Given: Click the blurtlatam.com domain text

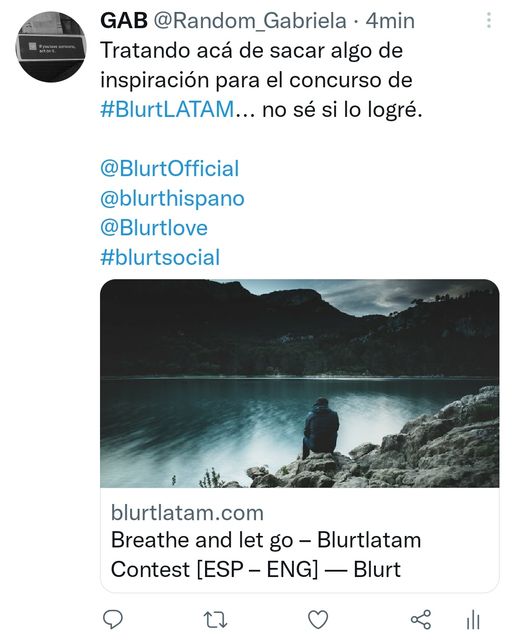Looking at the screenshot, I should (187, 513).
